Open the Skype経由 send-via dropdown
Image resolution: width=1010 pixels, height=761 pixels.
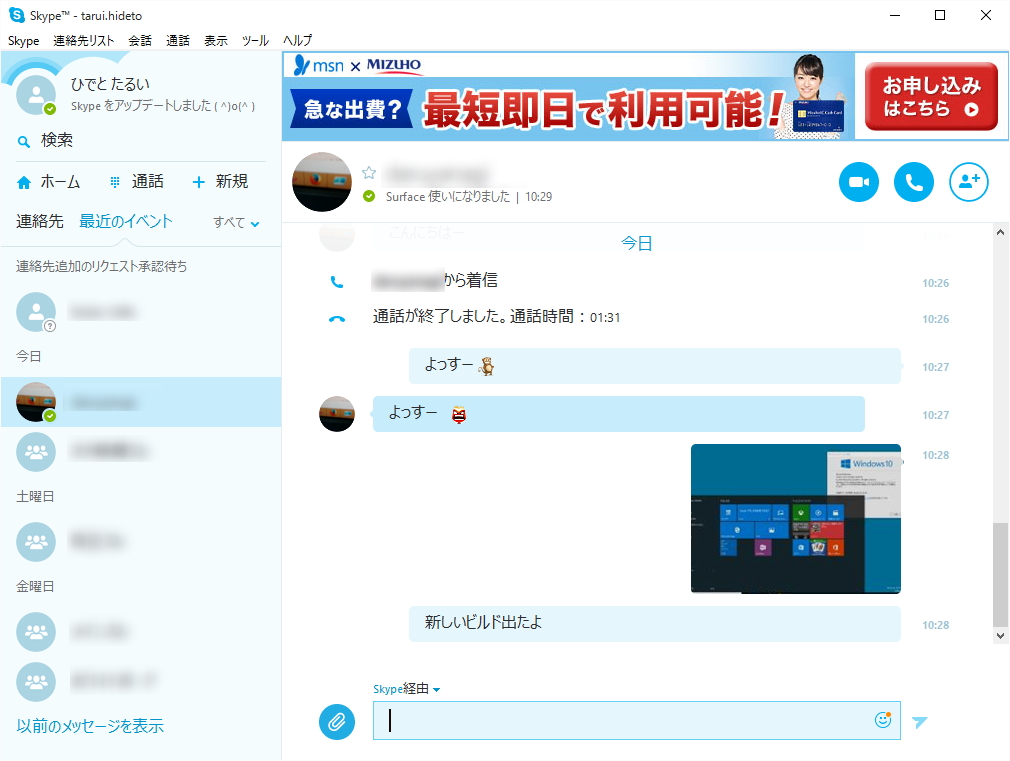click(407, 688)
